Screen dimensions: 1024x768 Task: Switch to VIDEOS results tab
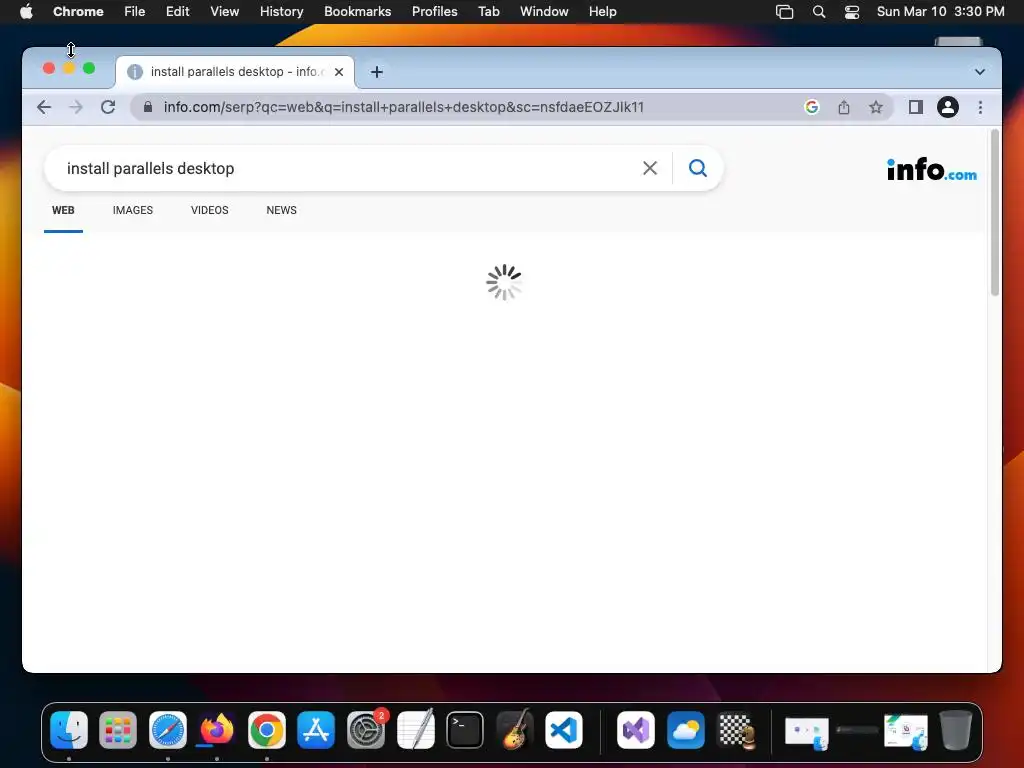210,210
